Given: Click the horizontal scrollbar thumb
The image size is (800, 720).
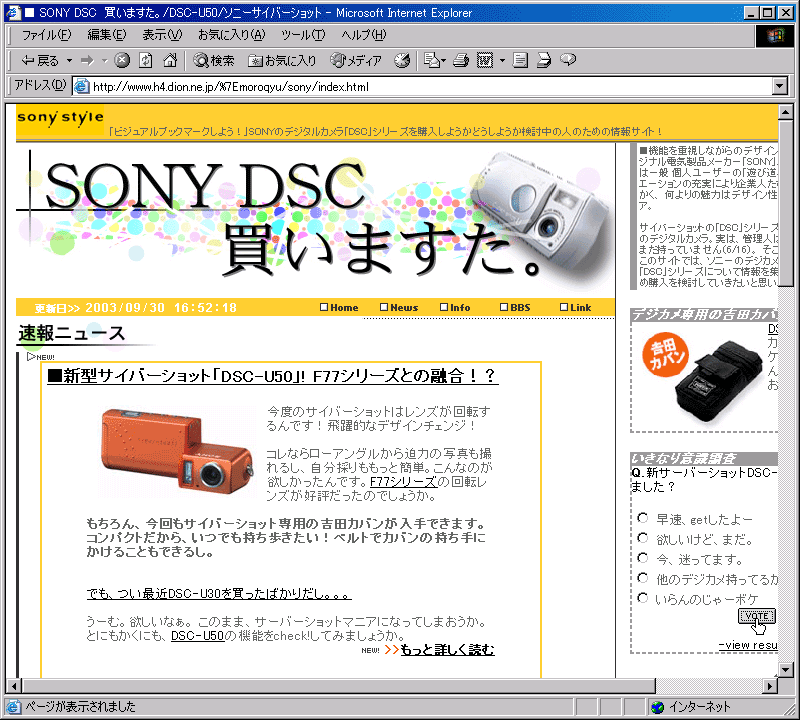Looking at the screenshot, I should 339,686.
